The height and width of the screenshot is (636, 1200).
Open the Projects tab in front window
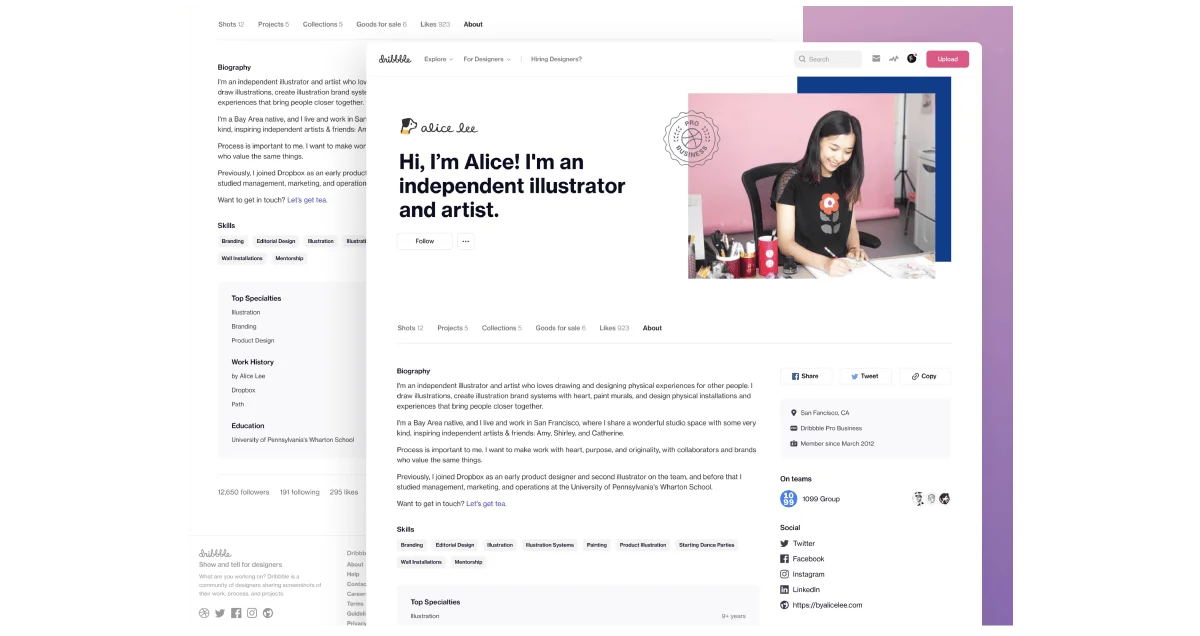point(453,328)
